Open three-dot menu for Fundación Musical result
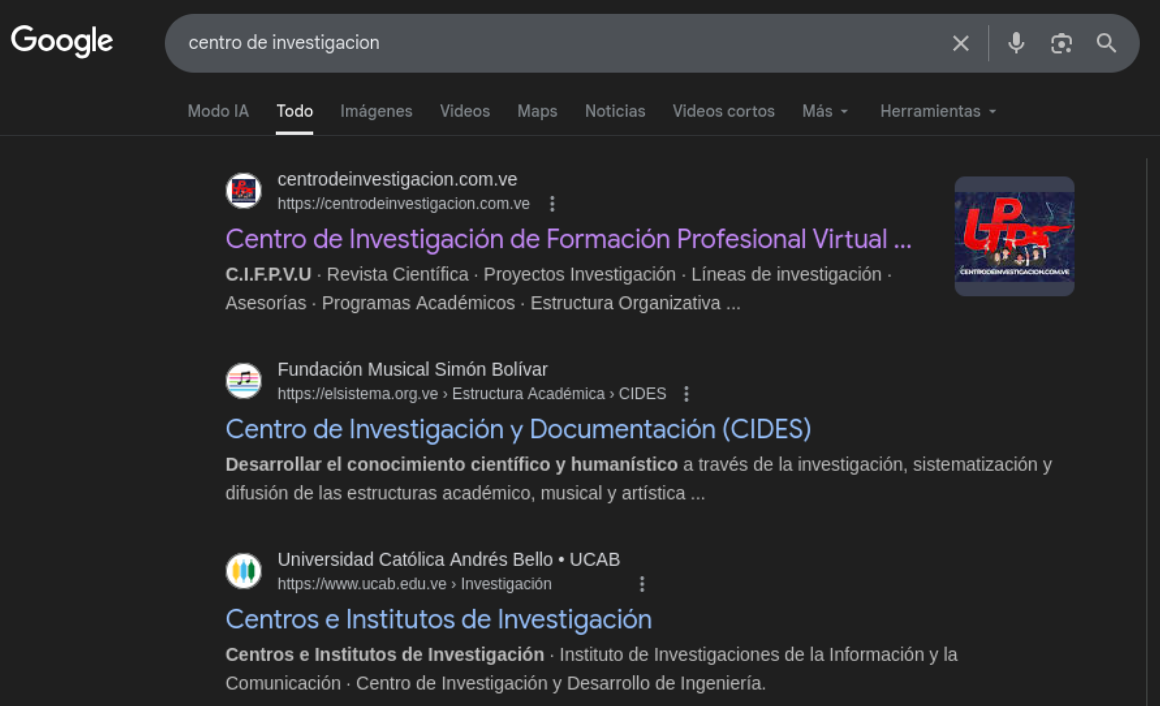Viewport: 1160px width, 706px height. click(x=686, y=394)
